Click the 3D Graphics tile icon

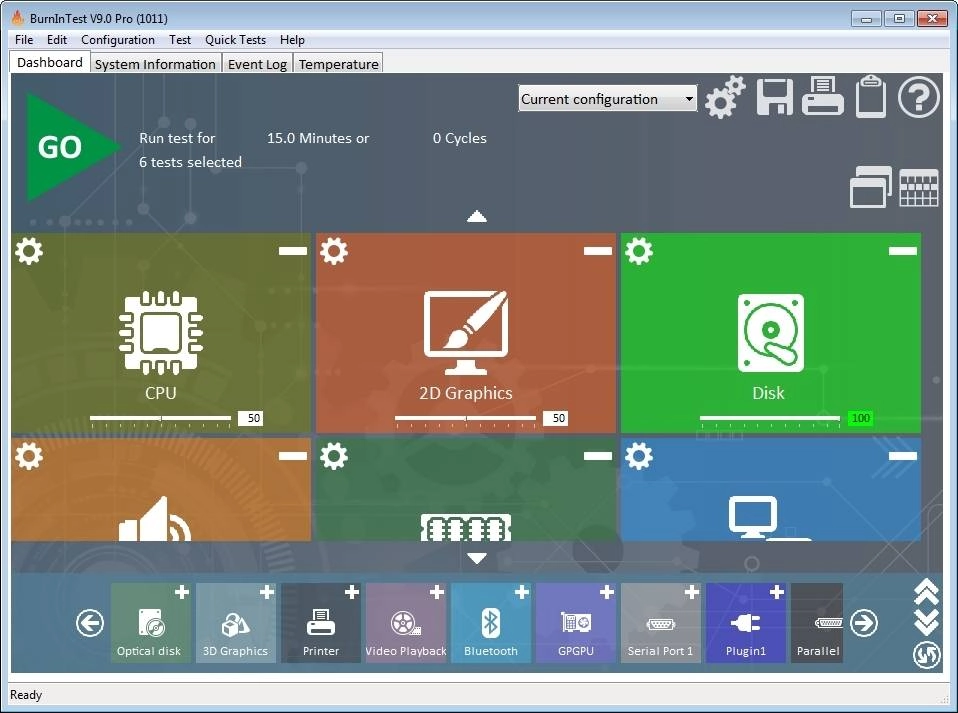click(x=235, y=624)
